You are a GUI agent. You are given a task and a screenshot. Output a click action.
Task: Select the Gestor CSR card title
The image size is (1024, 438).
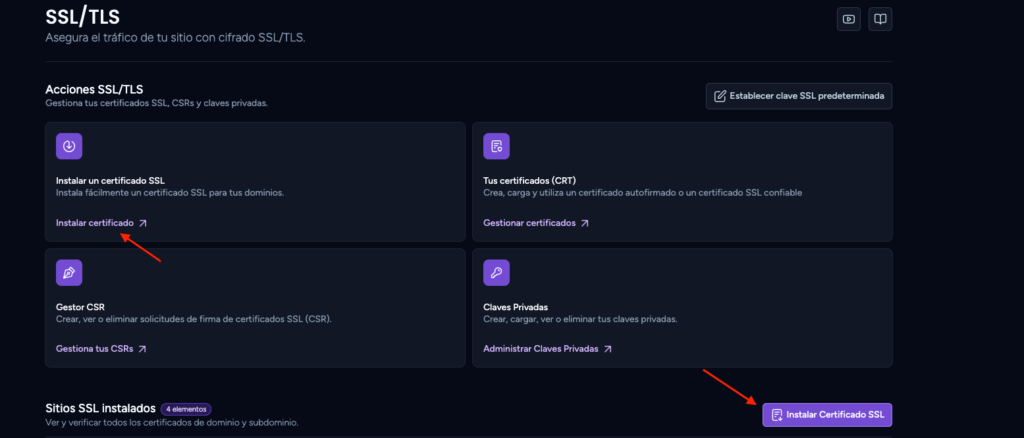click(x=80, y=307)
